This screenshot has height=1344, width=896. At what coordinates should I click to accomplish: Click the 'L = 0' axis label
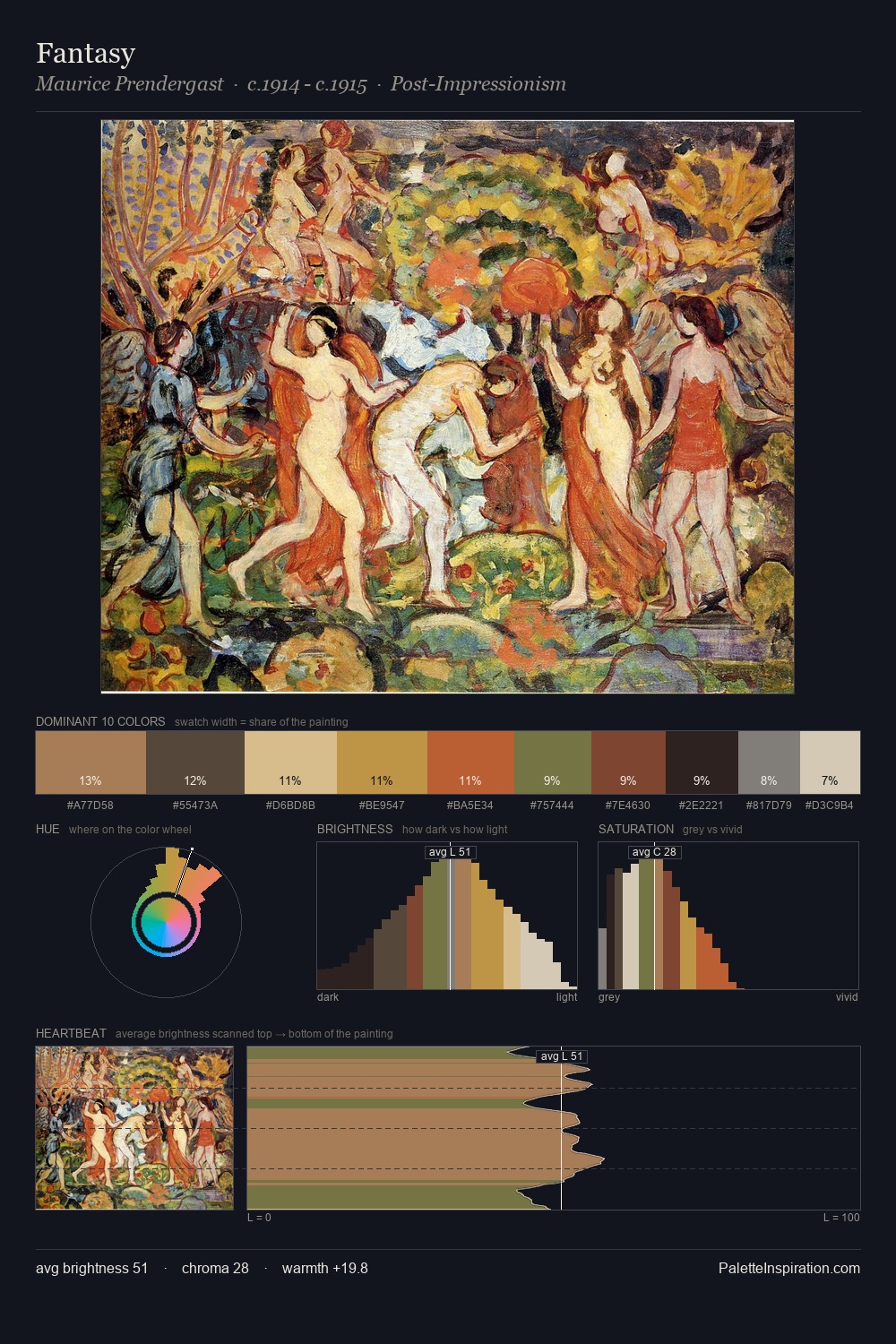point(259,1218)
